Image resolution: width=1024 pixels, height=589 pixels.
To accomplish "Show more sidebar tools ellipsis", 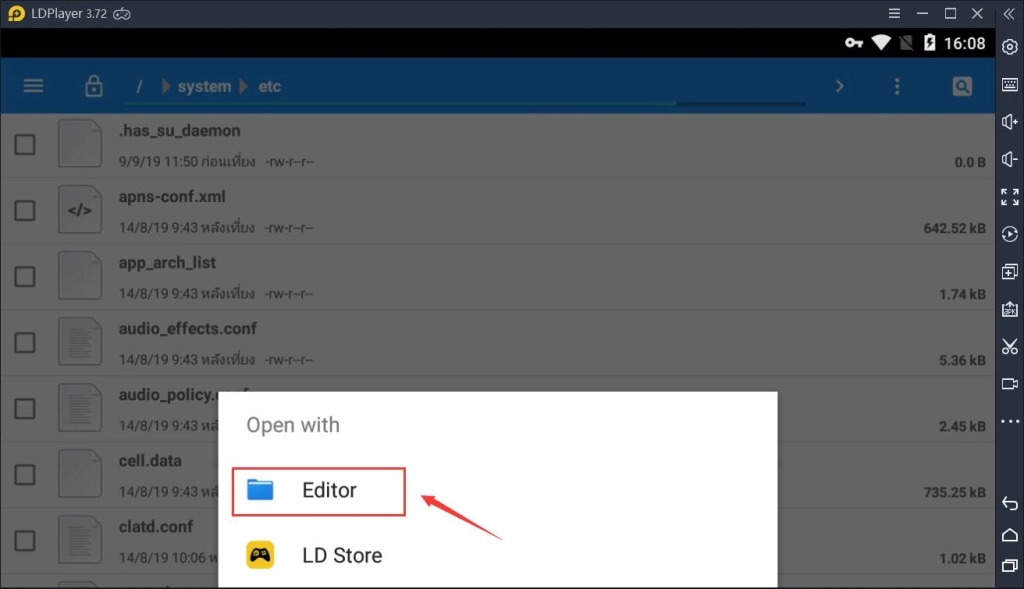I will 1010,421.
